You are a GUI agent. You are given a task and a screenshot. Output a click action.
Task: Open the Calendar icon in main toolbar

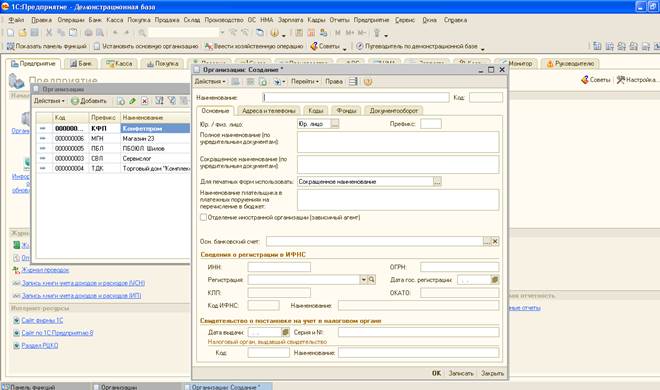[x=311, y=33]
